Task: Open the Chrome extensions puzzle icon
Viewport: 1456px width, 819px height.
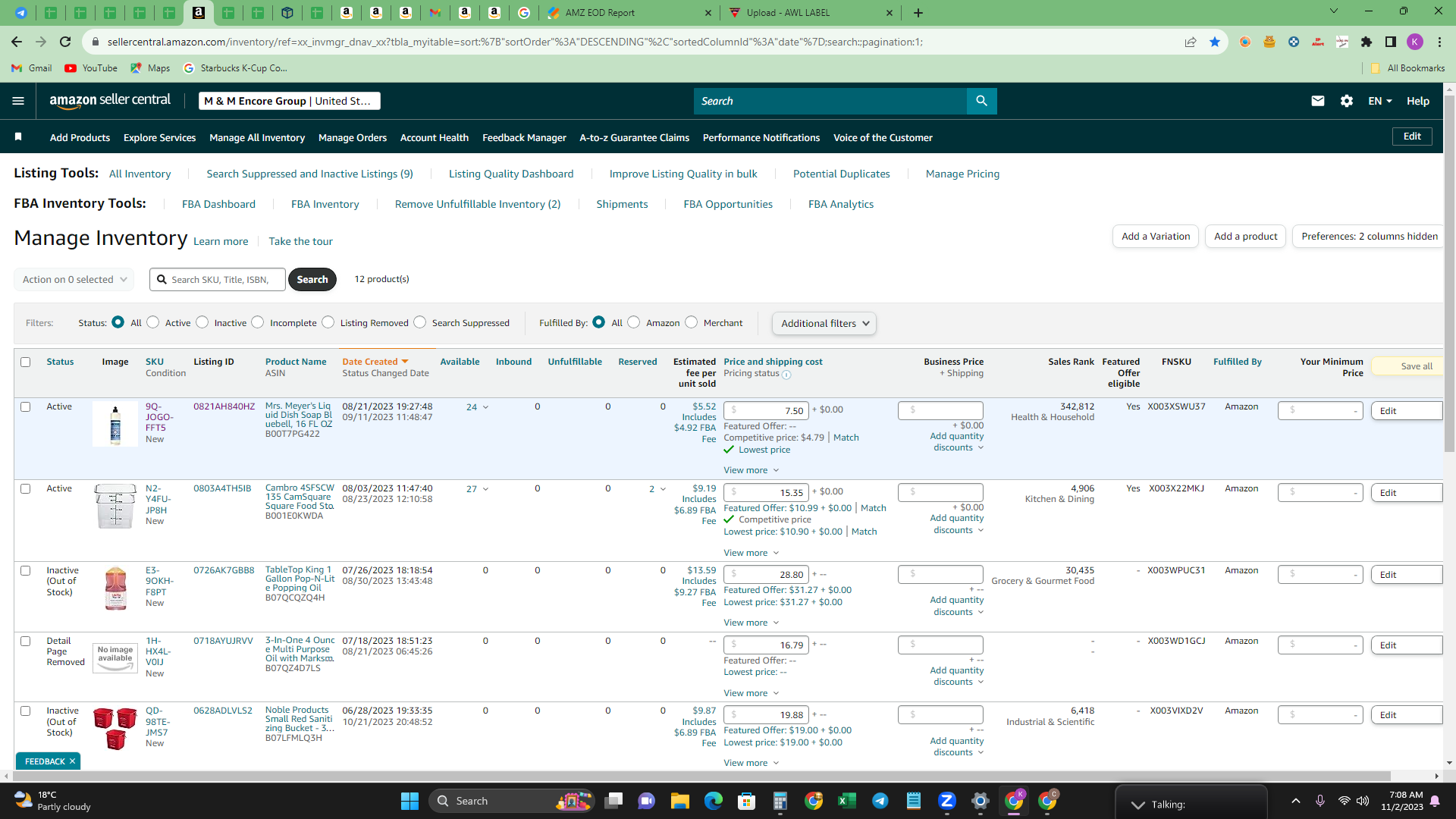Action: click(x=1367, y=42)
